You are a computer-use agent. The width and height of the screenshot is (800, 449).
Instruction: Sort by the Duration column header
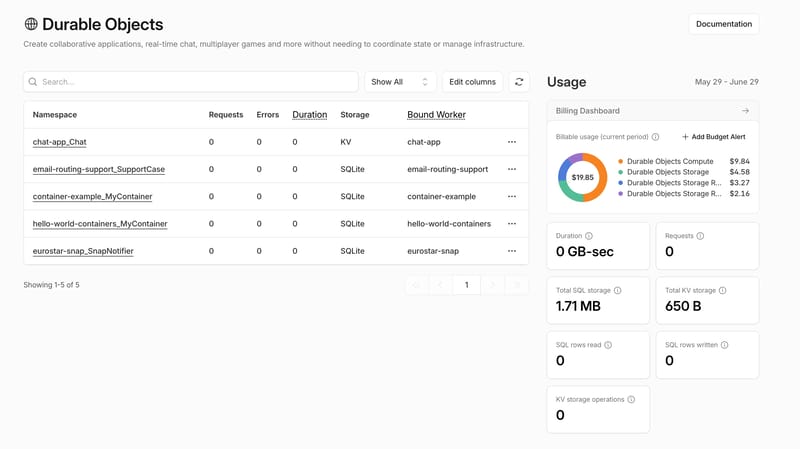click(x=310, y=115)
